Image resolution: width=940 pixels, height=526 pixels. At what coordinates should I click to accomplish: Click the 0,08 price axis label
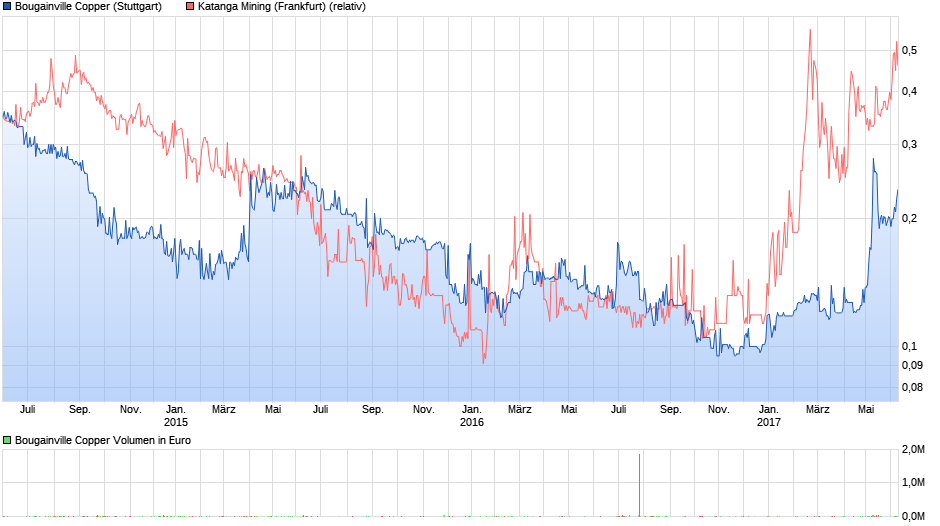point(912,387)
